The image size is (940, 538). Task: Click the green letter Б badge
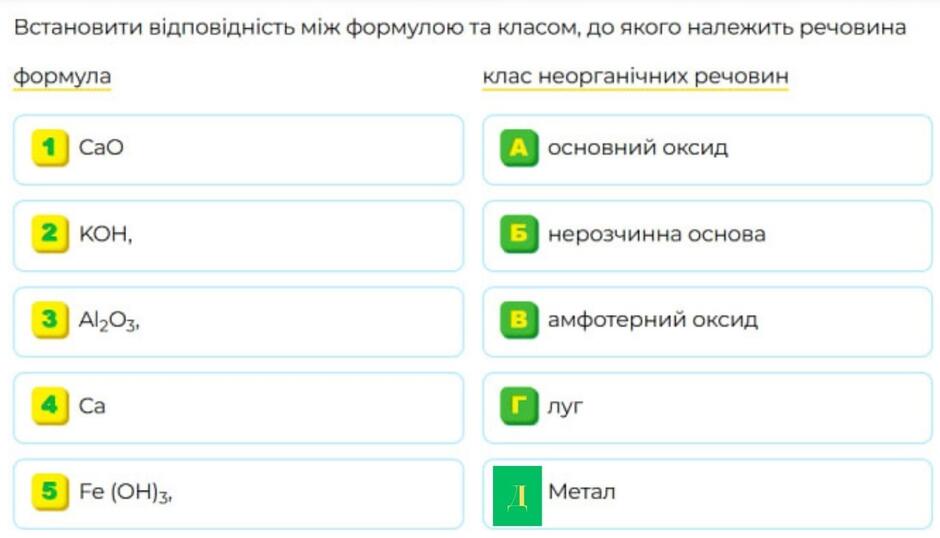click(519, 234)
